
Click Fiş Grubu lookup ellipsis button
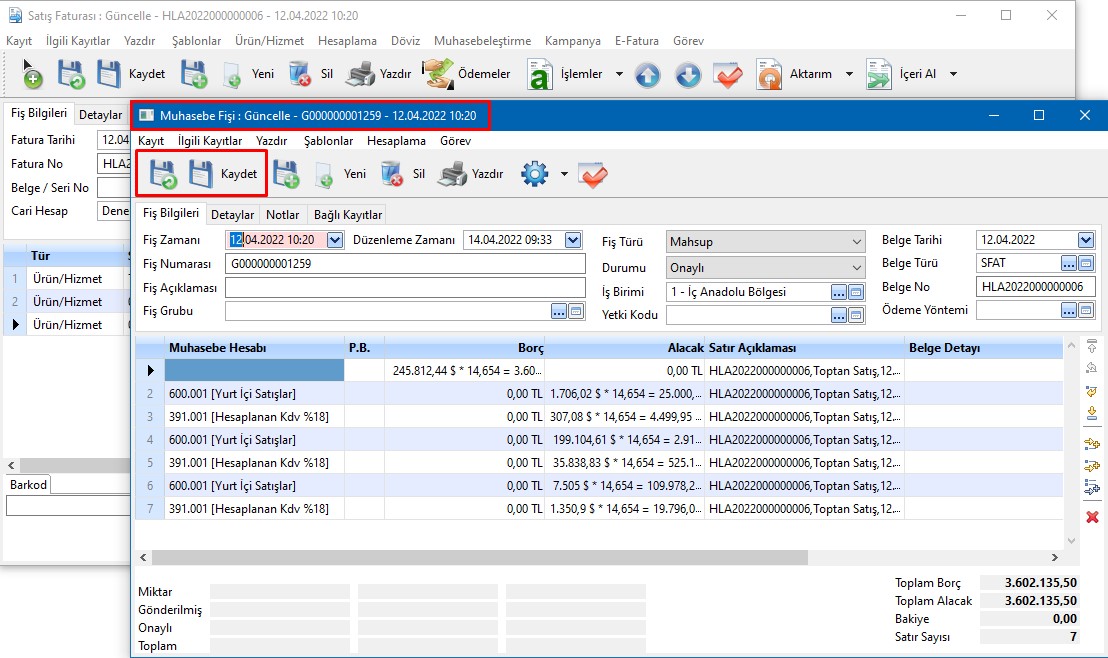click(x=559, y=311)
